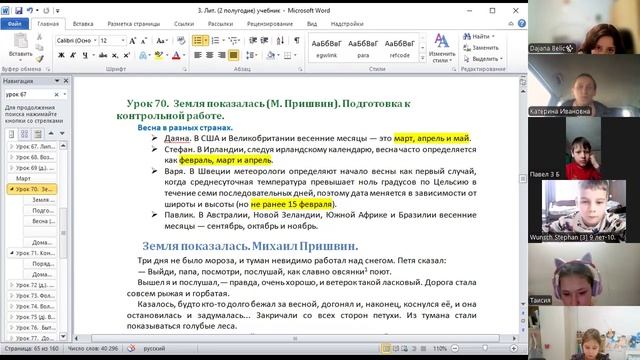Click the Заменить button
Viewport: 640px width, 360px height.
coord(481,48)
